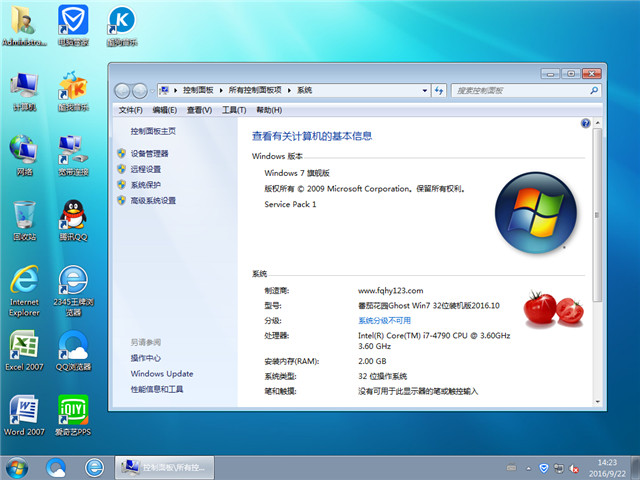Refresh the control panel address bar

tap(439, 90)
